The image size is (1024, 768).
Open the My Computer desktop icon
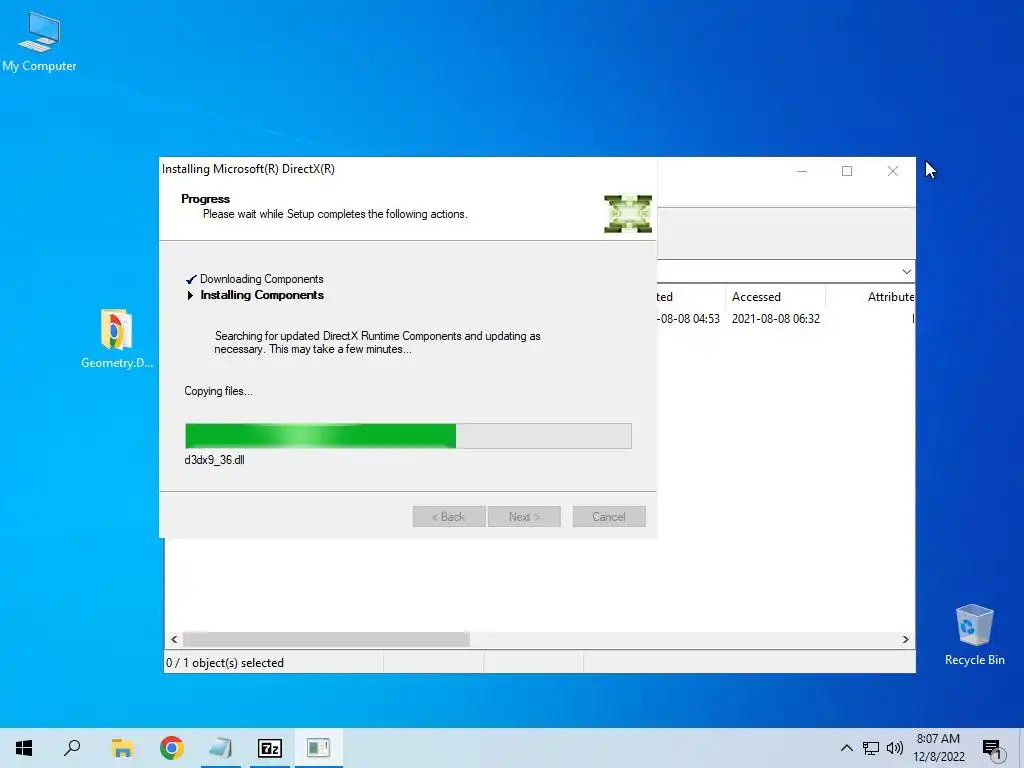click(x=39, y=40)
